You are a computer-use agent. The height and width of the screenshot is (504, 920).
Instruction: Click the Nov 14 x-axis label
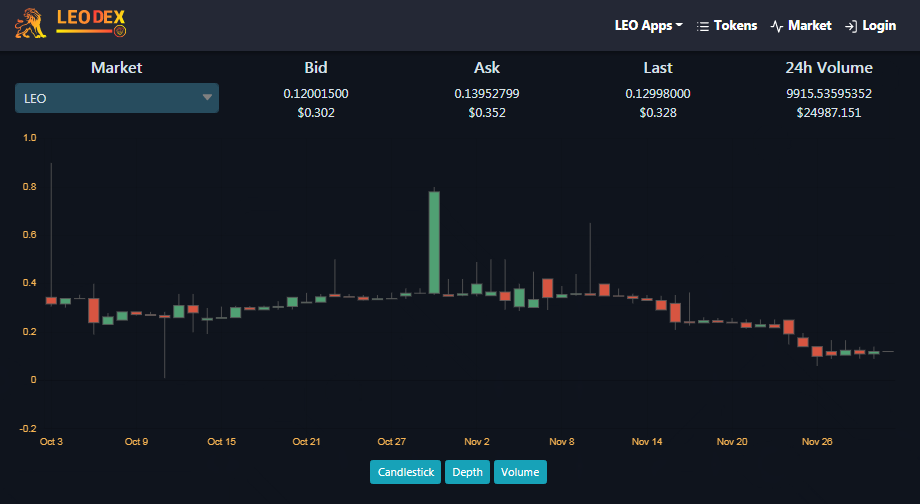[x=647, y=441]
